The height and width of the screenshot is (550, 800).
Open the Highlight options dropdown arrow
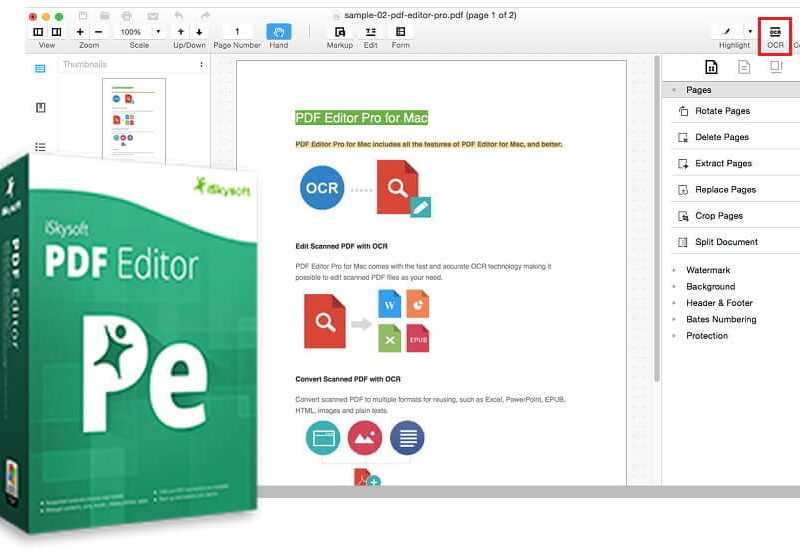click(x=749, y=32)
